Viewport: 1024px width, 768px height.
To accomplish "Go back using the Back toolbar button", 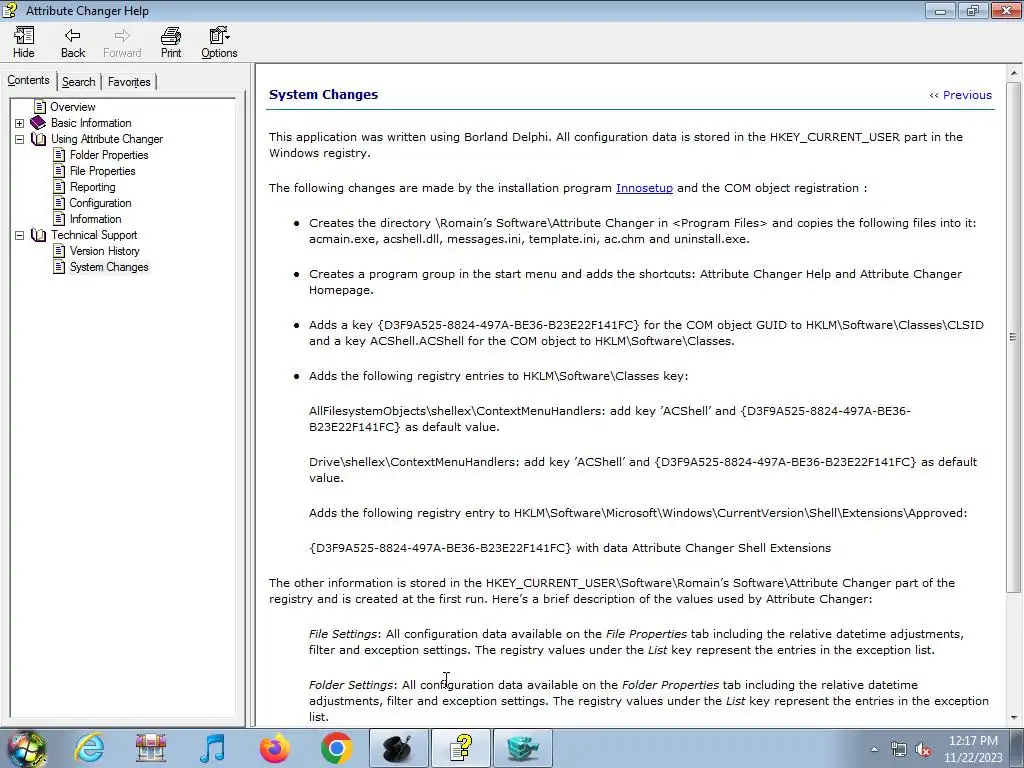I will [72, 43].
